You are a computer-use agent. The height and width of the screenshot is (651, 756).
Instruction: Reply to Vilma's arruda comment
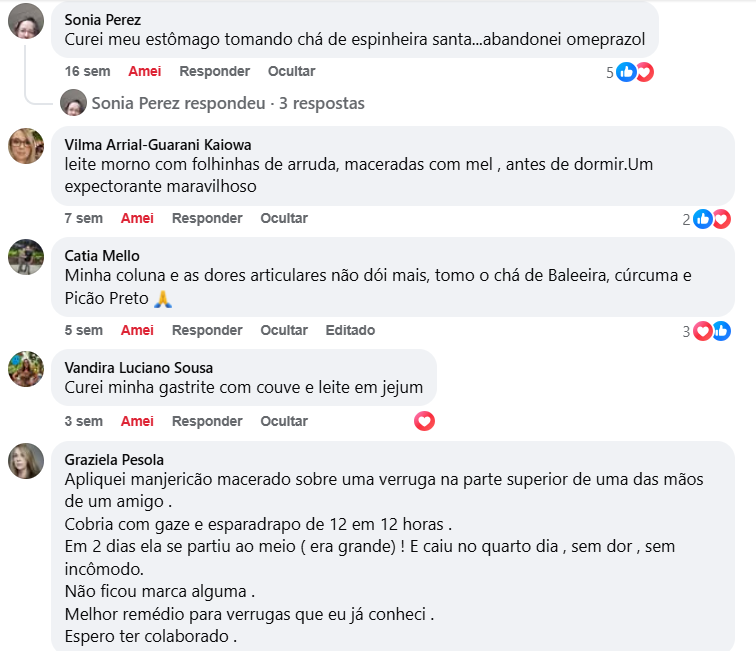(207, 218)
